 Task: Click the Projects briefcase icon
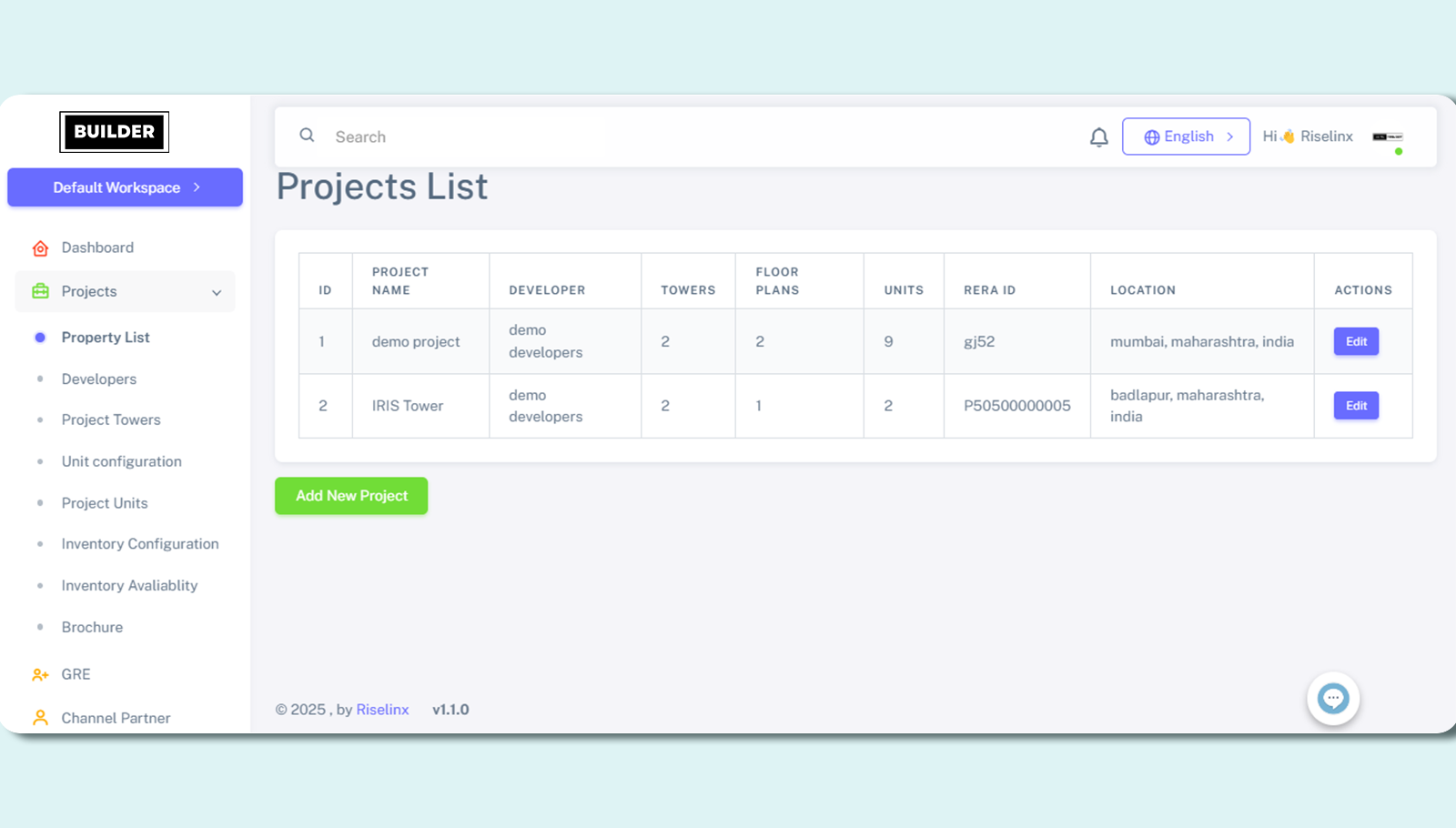coord(40,291)
